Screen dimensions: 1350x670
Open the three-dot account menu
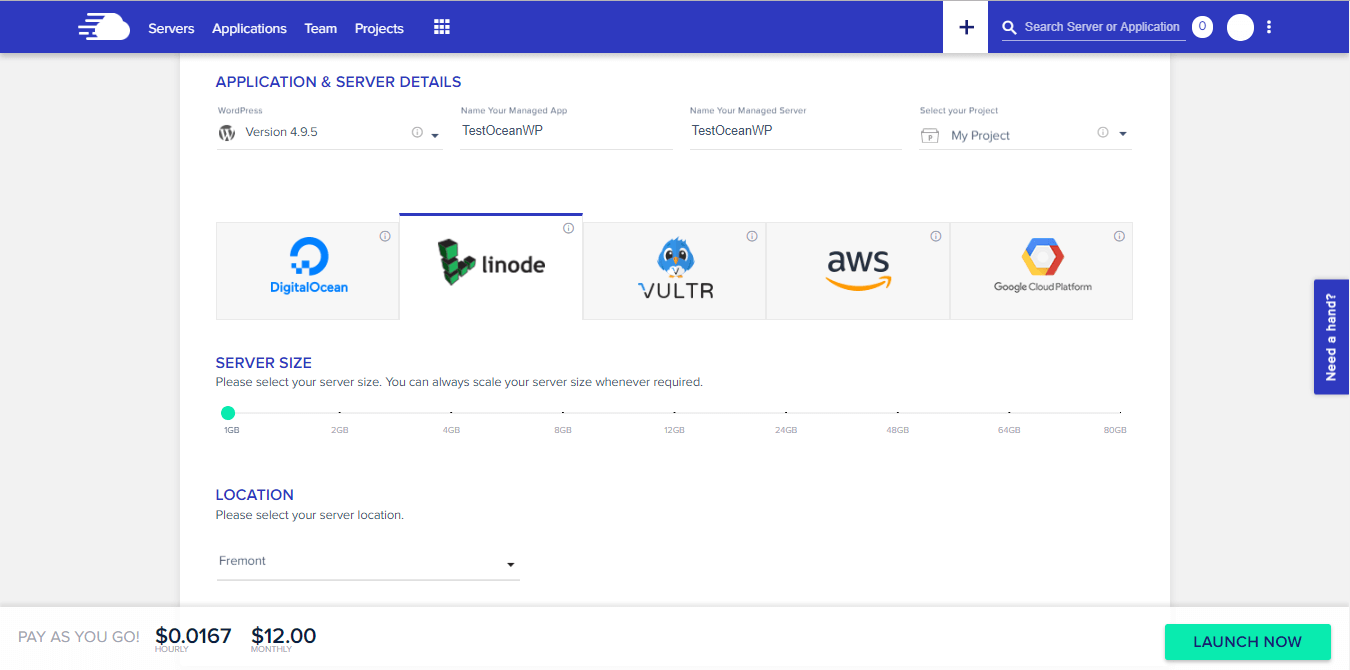1269,27
